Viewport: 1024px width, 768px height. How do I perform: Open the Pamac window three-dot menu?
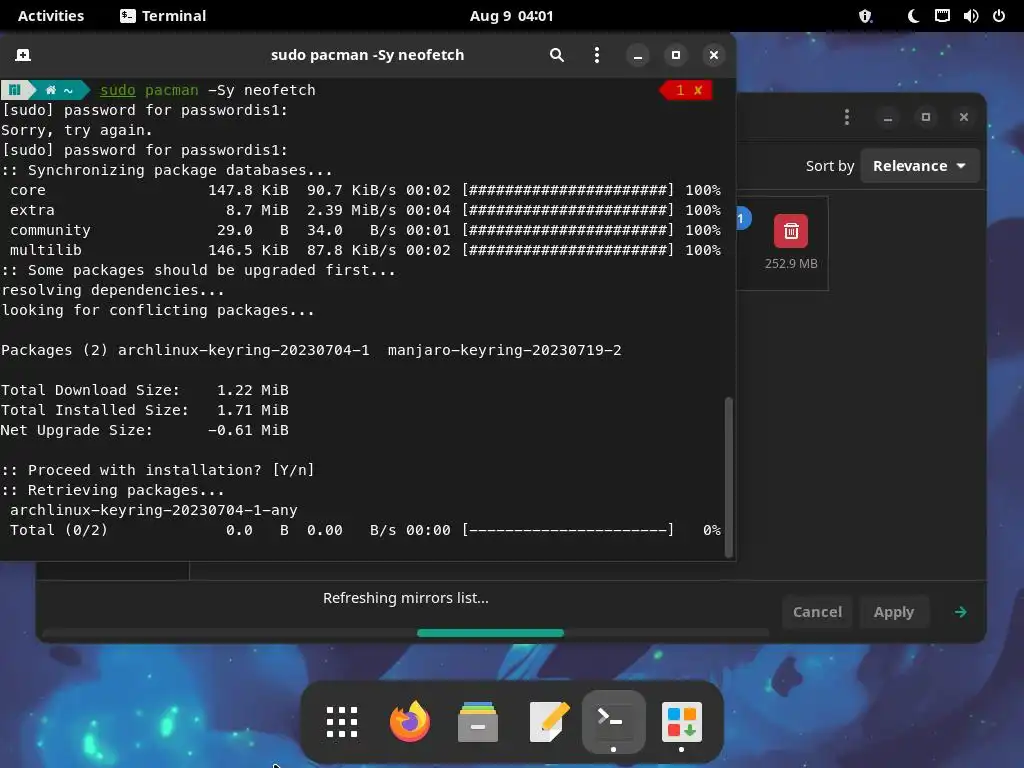coord(847,118)
